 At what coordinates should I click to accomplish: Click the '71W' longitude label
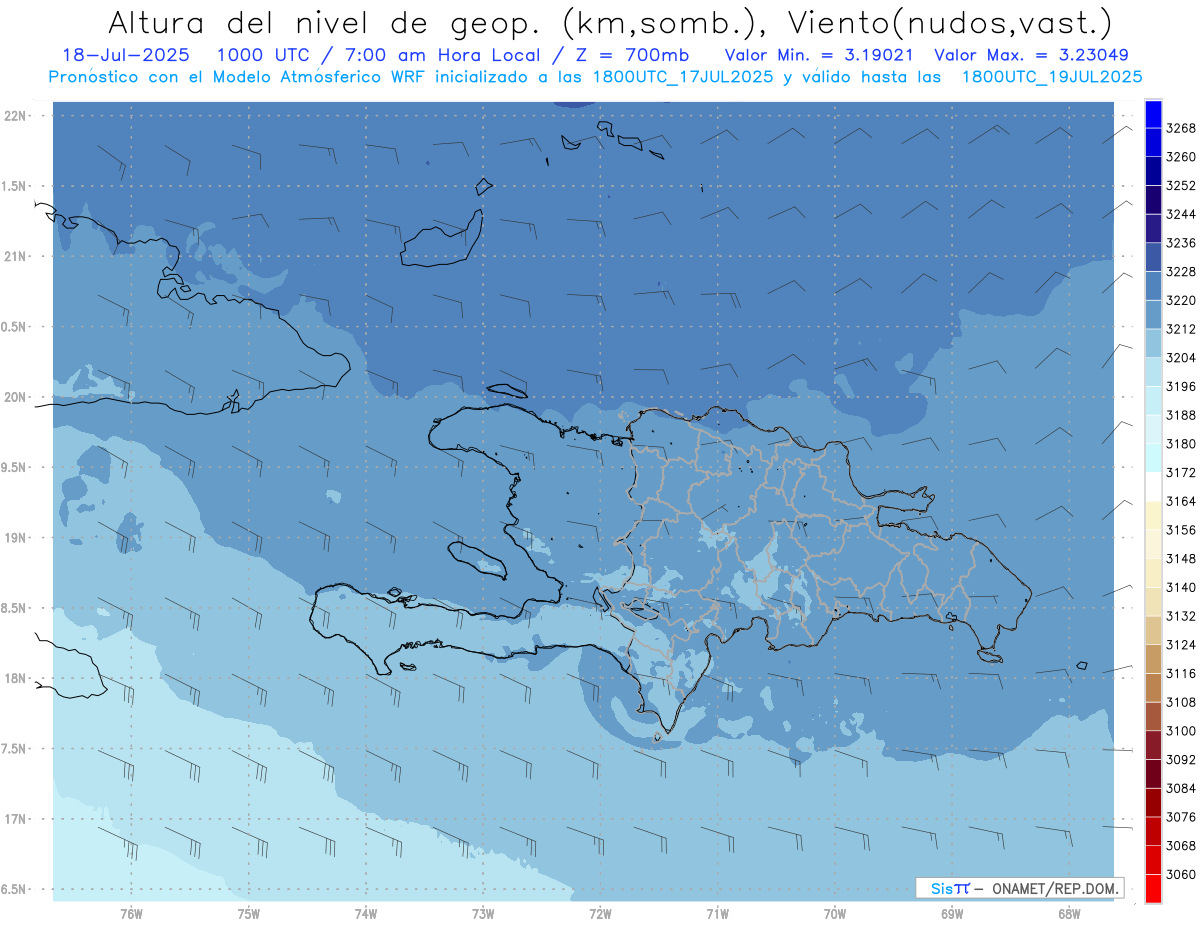tap(717, 913)
